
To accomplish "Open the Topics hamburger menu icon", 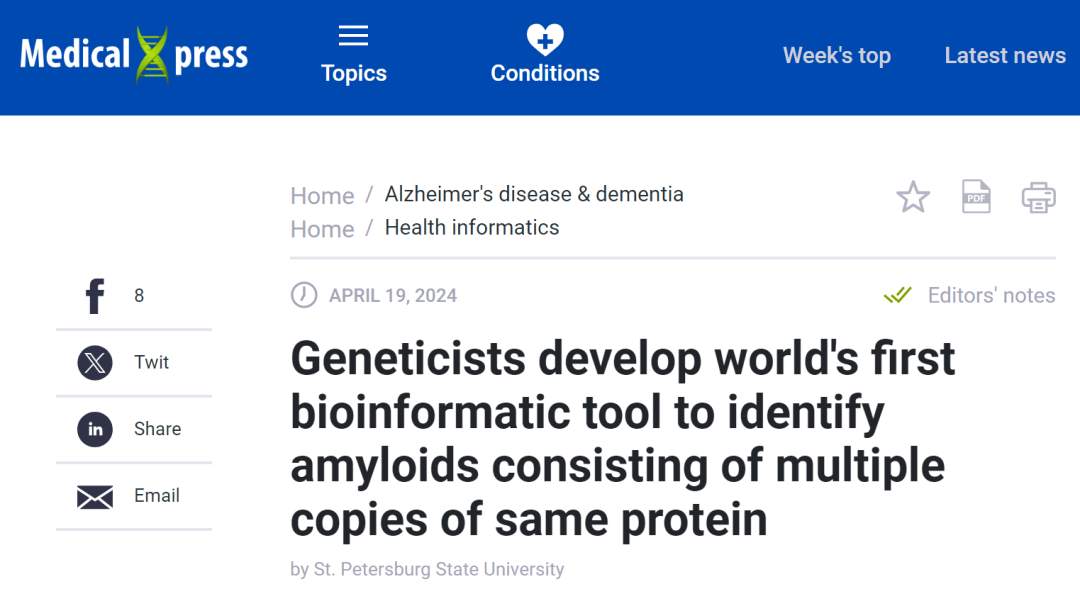I will [353, 37].
